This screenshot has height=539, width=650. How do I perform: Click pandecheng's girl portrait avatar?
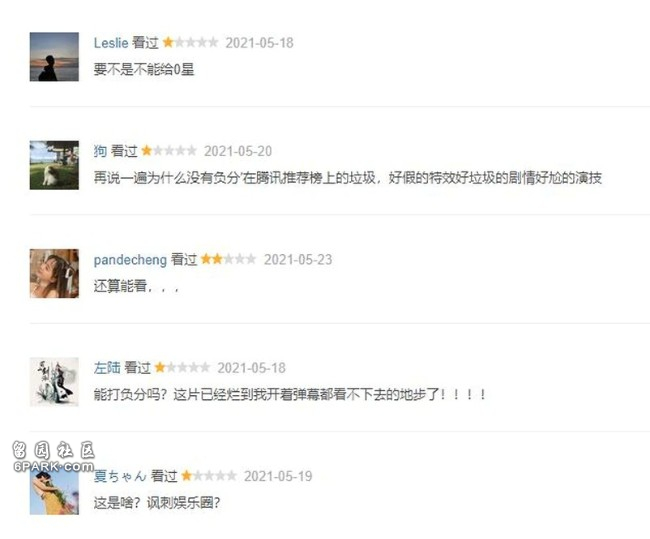[x=54, y=273]
